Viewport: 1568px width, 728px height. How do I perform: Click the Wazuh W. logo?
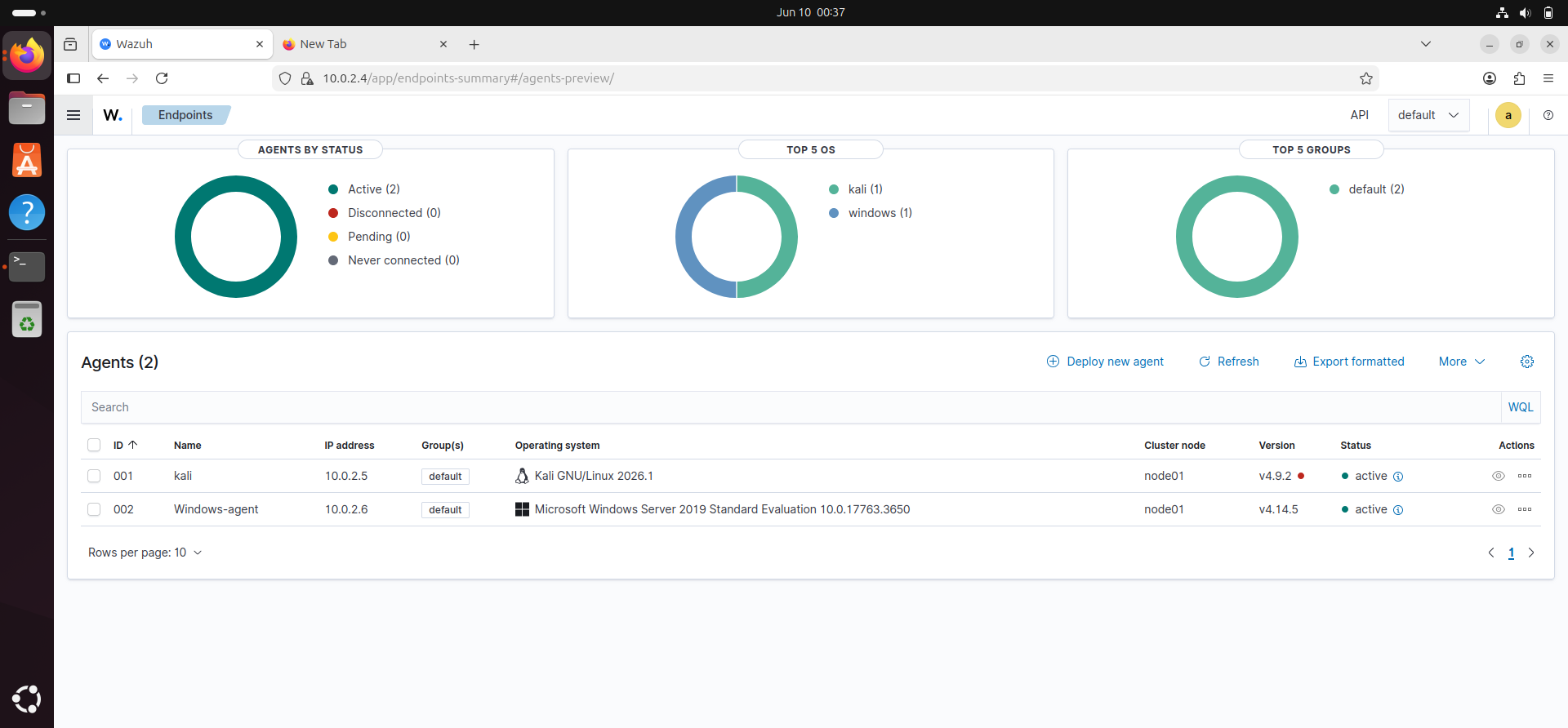point(113,115)
